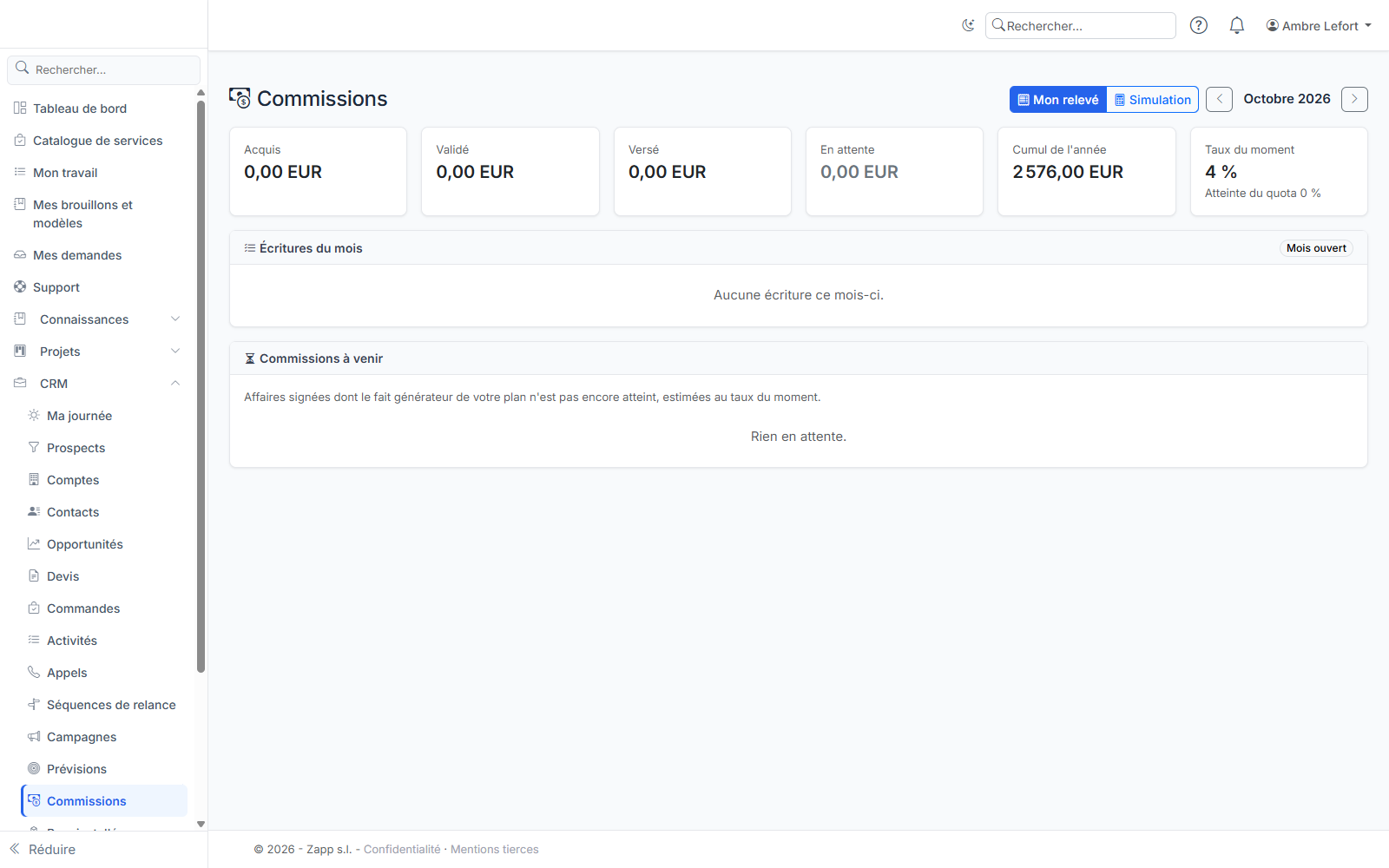Click the Appels phone icon

(x=34, y=672)
